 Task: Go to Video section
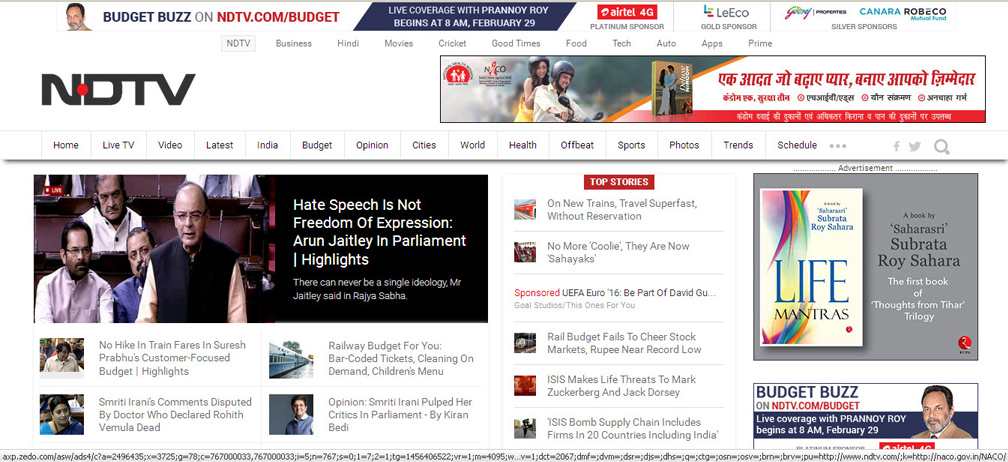(170, 145)
